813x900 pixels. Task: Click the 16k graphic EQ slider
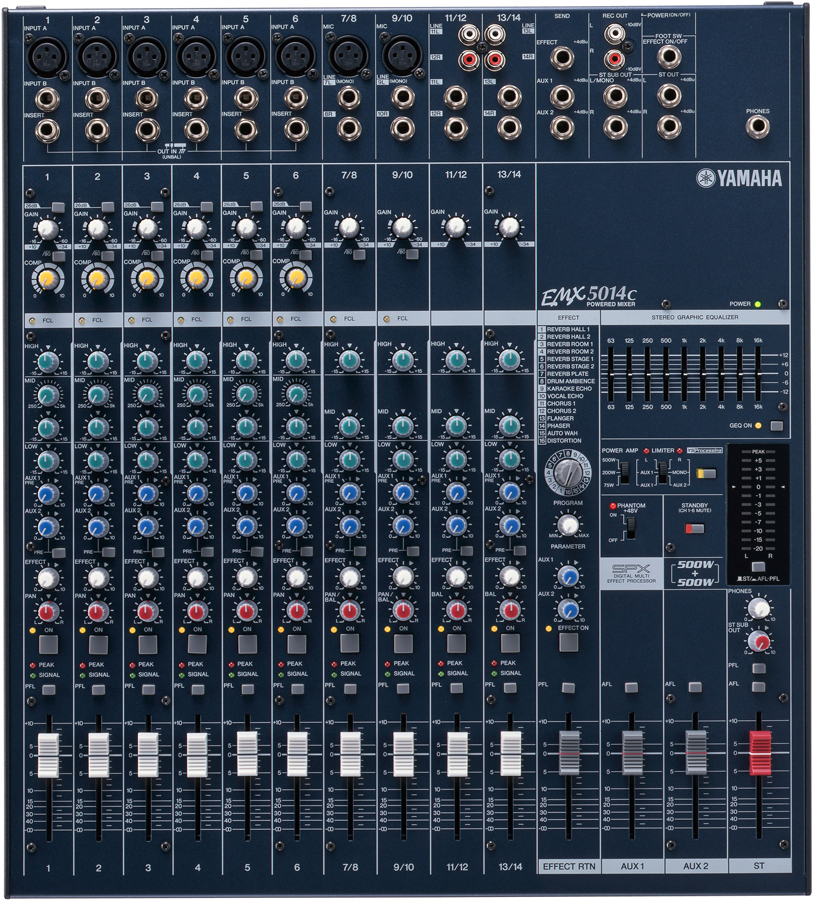click(x=758, y=373)
